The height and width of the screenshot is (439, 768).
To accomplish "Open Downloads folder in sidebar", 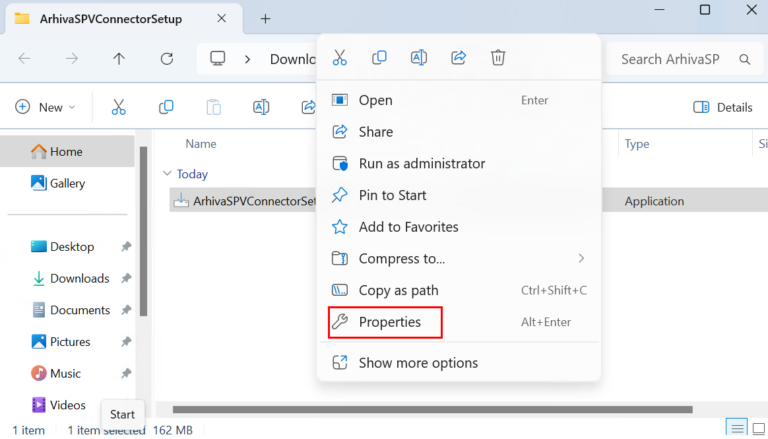I will pos(79,278).
